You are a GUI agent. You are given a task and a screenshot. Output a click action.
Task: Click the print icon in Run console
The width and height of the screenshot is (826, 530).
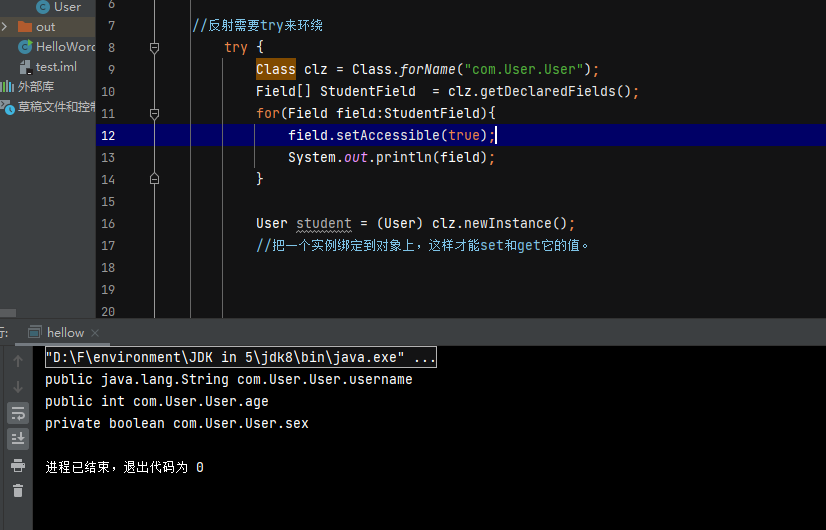tap(17, 465)
